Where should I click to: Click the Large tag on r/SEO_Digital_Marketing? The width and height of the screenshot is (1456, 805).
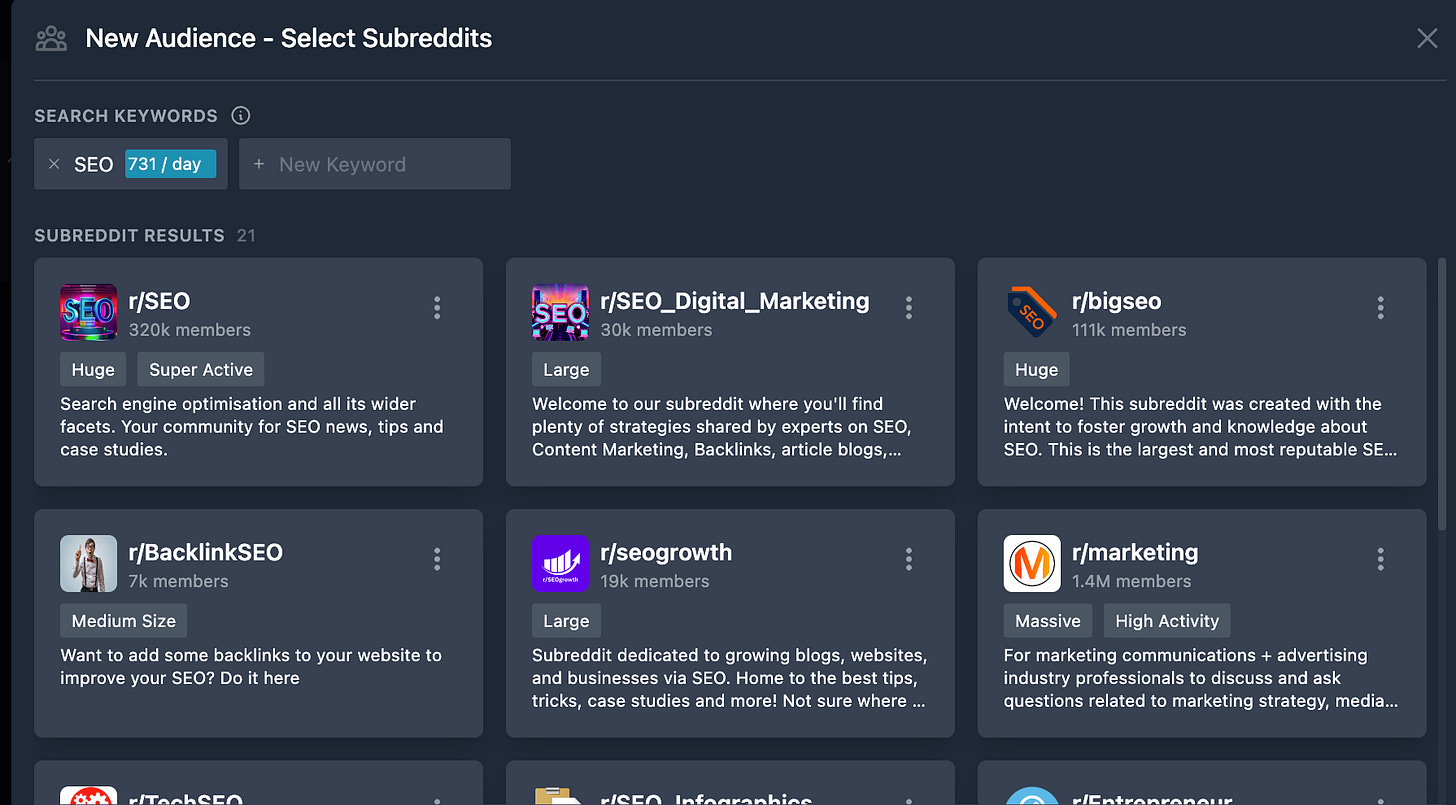(x=566, y=369)
